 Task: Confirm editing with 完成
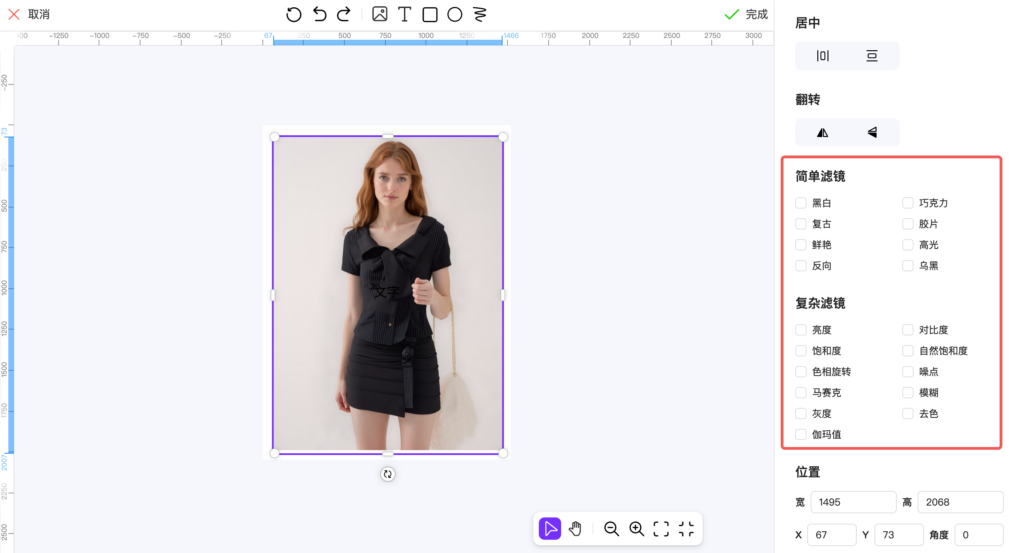pyautogui.click(x=746, y=14)
